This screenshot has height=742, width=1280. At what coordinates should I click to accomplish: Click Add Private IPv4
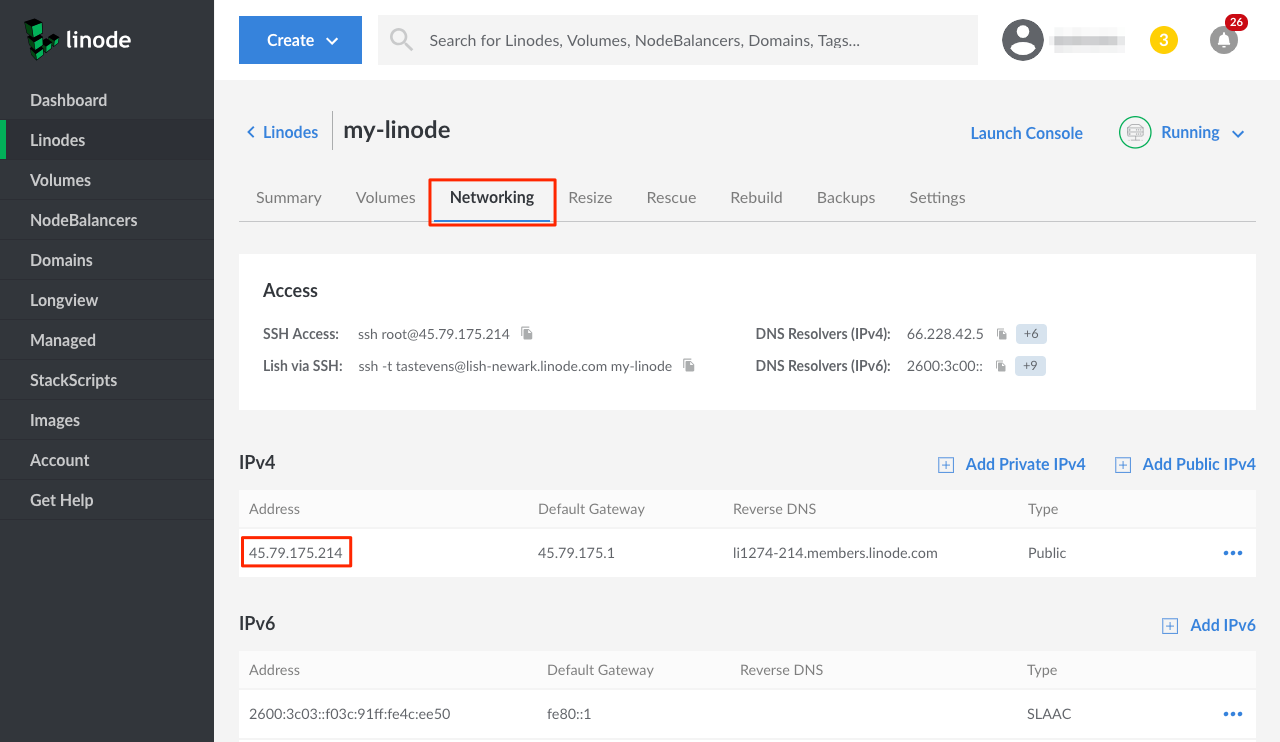(x=1012, y=464)
